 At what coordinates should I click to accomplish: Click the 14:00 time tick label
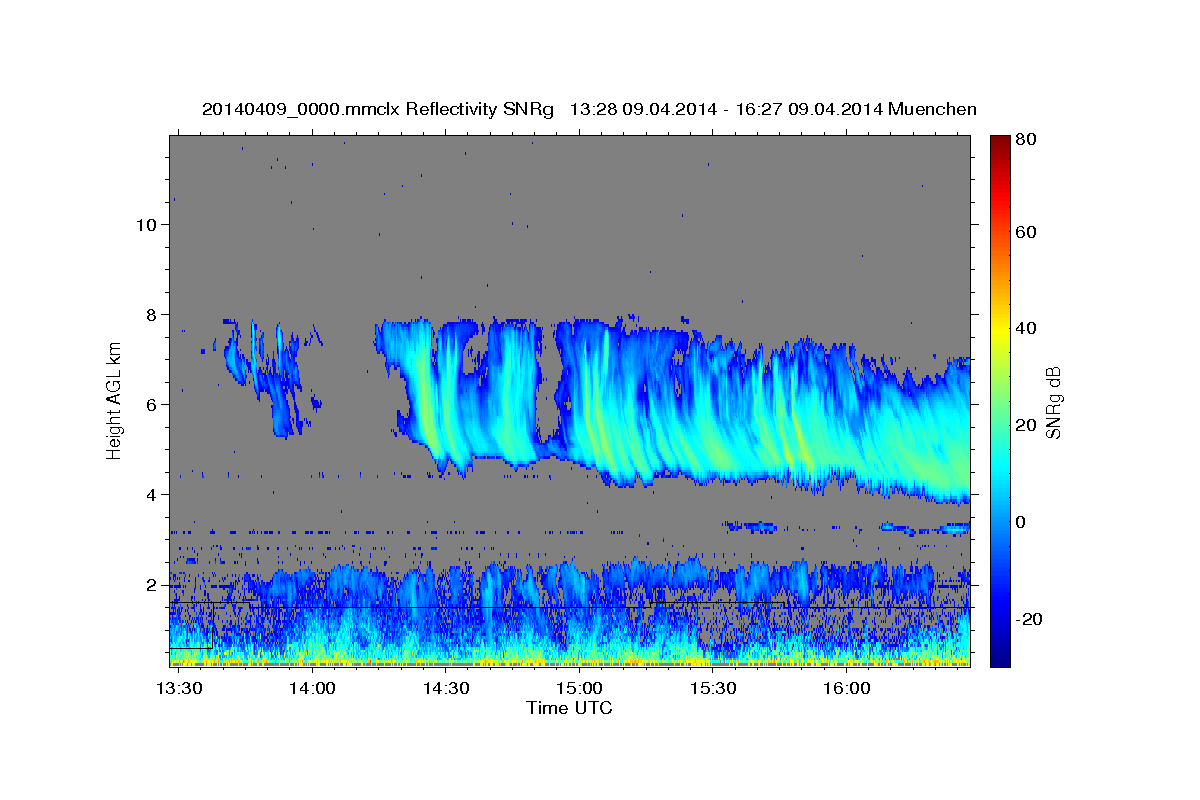click(312, 689)
